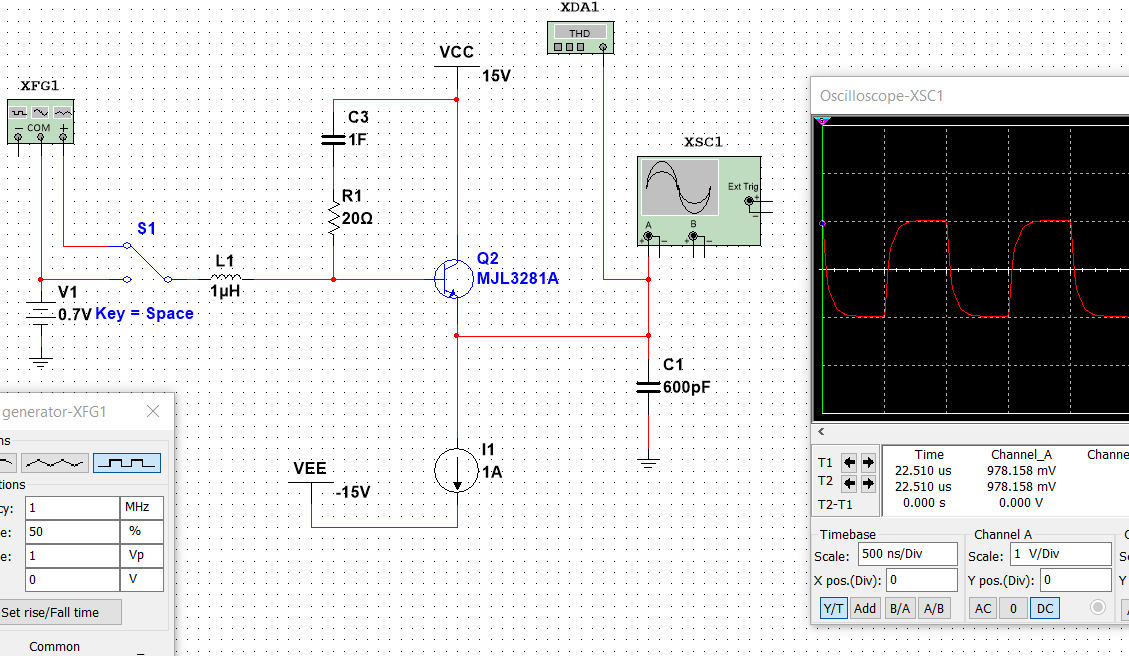Click the -15V label next to VEE
Viewport: 1129px width, 656px height.
pos(352,493)
